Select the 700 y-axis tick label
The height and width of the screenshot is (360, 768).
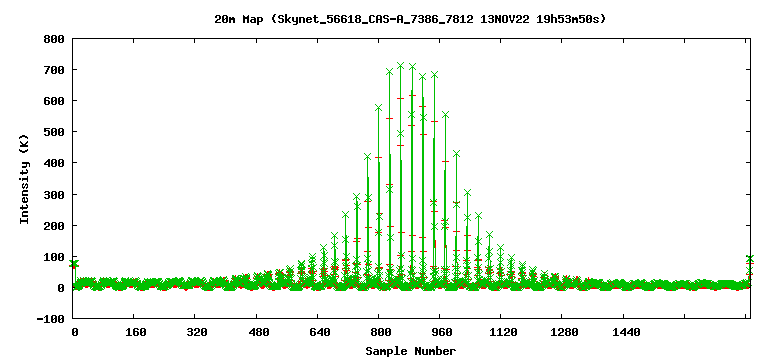pos(57,70)
